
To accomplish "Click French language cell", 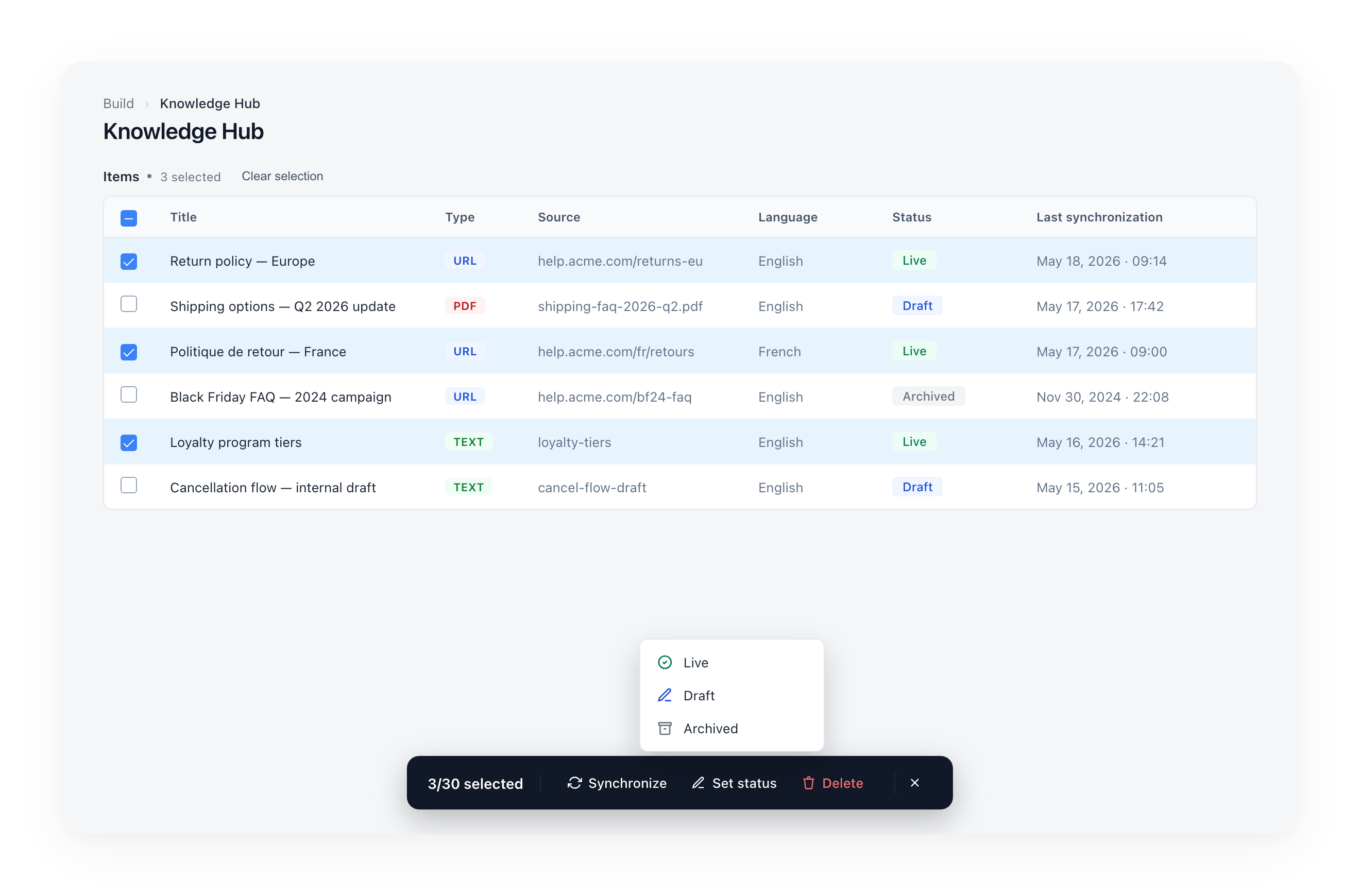I will [x=779, y=351].
